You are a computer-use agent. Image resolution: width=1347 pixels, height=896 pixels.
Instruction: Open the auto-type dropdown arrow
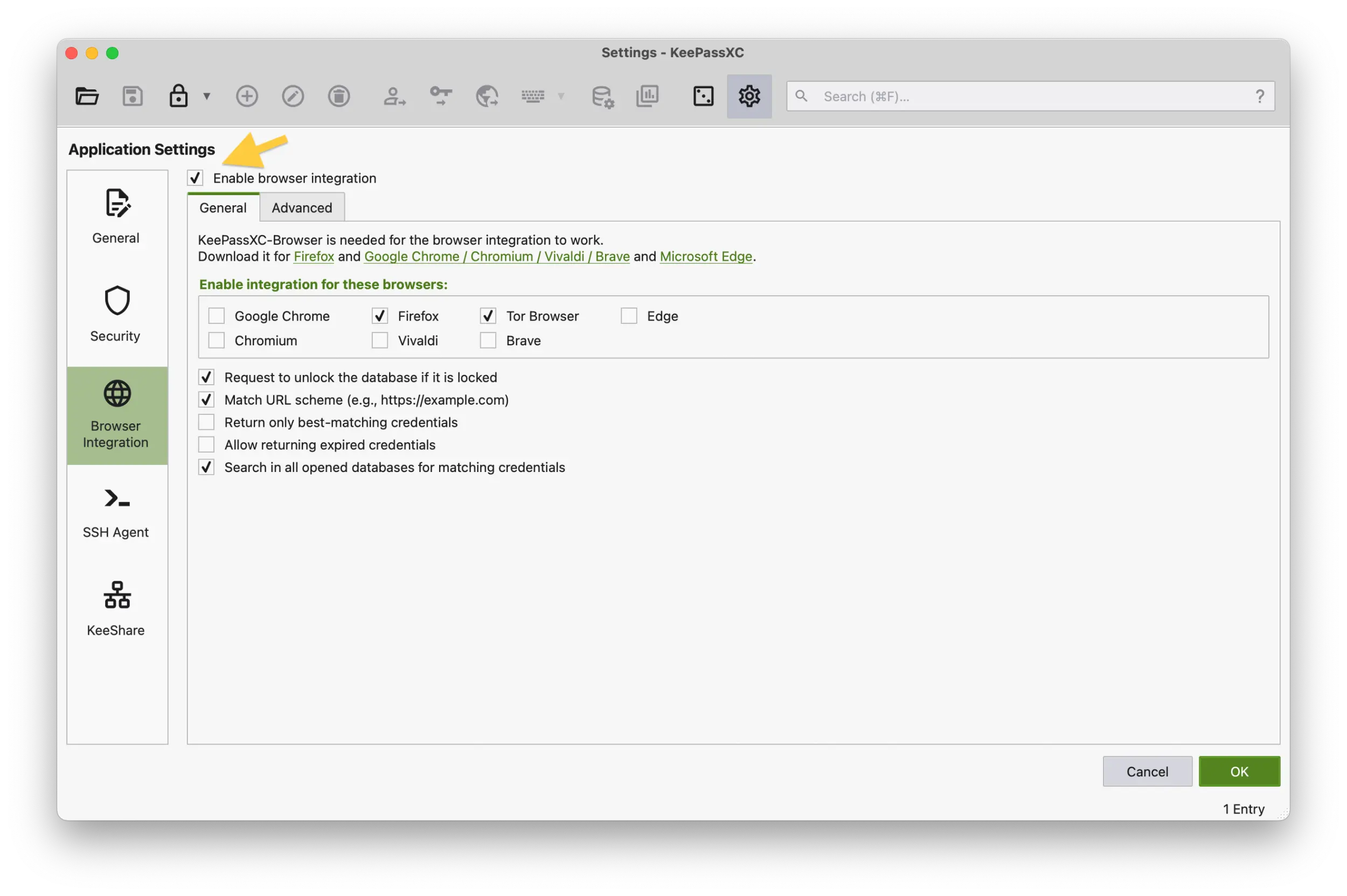coord(561,96)
